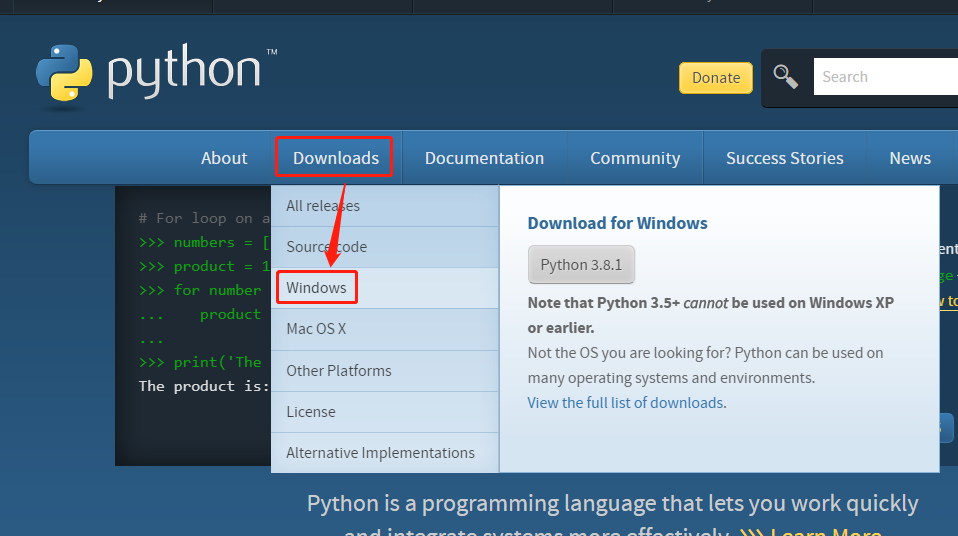
Task: Choose Mac OS X download option
Action: click(316, 329)
